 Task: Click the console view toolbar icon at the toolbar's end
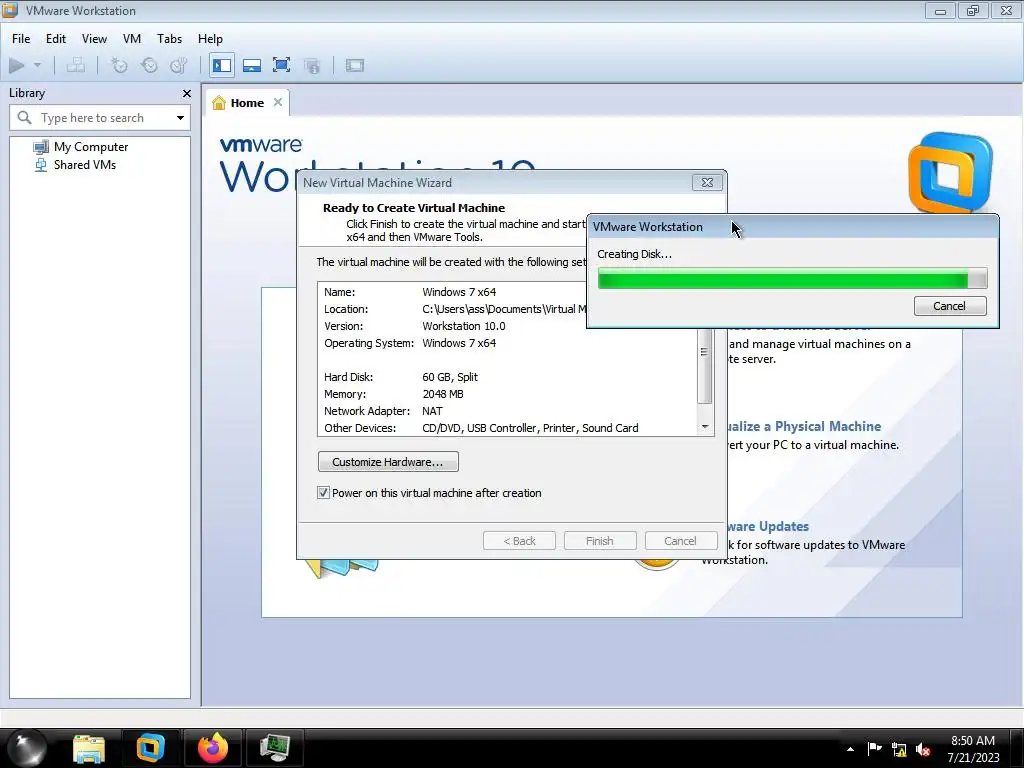pyautogui.click(x=355, y=65)
